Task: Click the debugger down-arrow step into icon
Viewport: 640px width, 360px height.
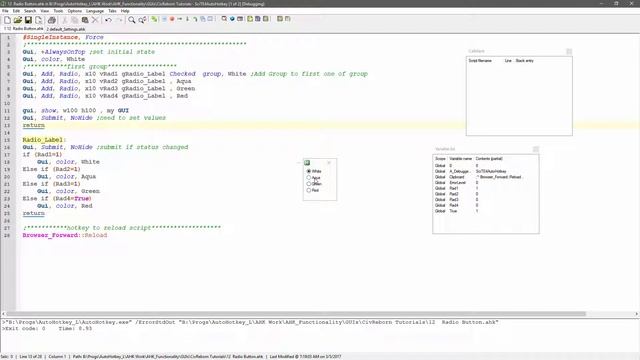Action: click(187, 19)
